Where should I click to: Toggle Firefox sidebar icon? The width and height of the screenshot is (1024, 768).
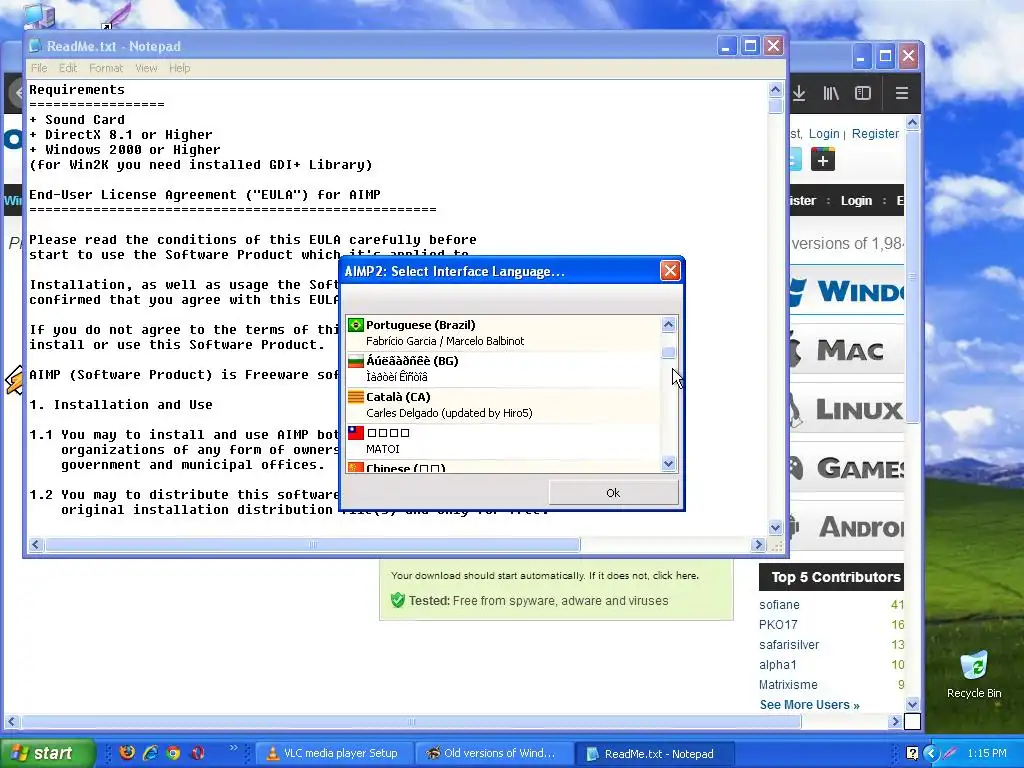click(863, 93)
